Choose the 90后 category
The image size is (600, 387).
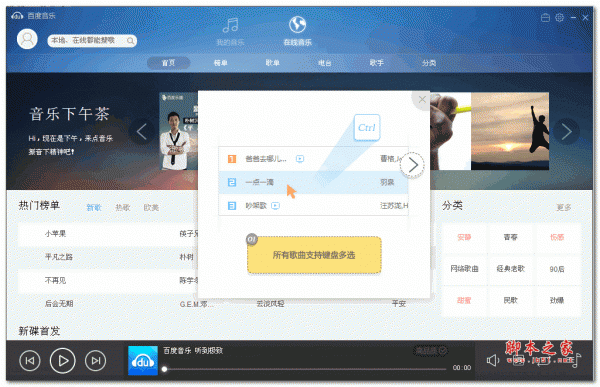coord(557,269)
